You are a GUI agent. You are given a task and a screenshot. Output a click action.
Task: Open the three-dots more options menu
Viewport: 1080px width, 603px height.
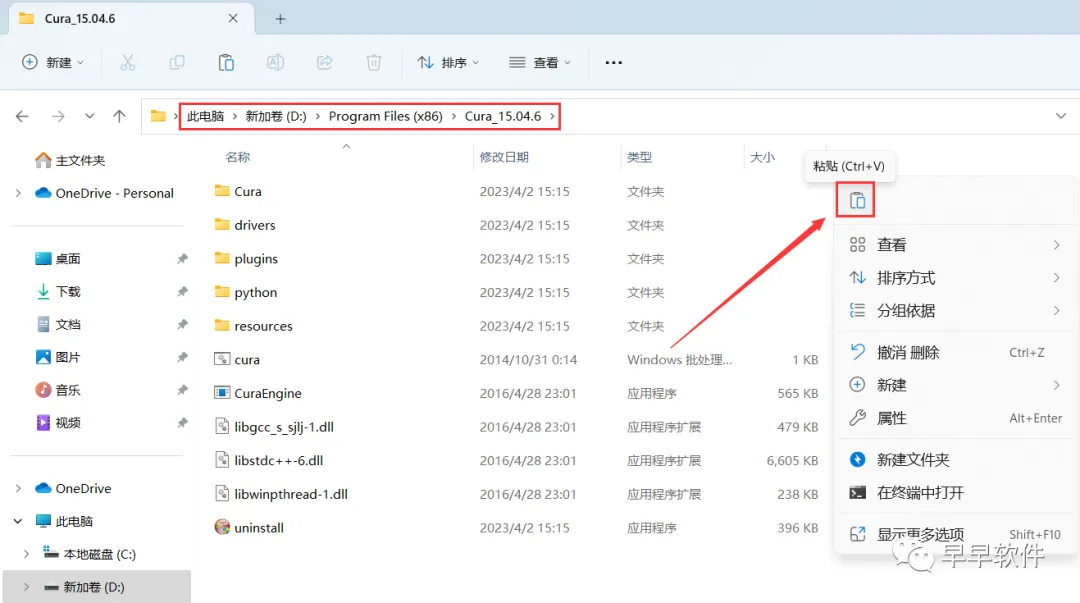pyautogui.click(x=614, y=63)
